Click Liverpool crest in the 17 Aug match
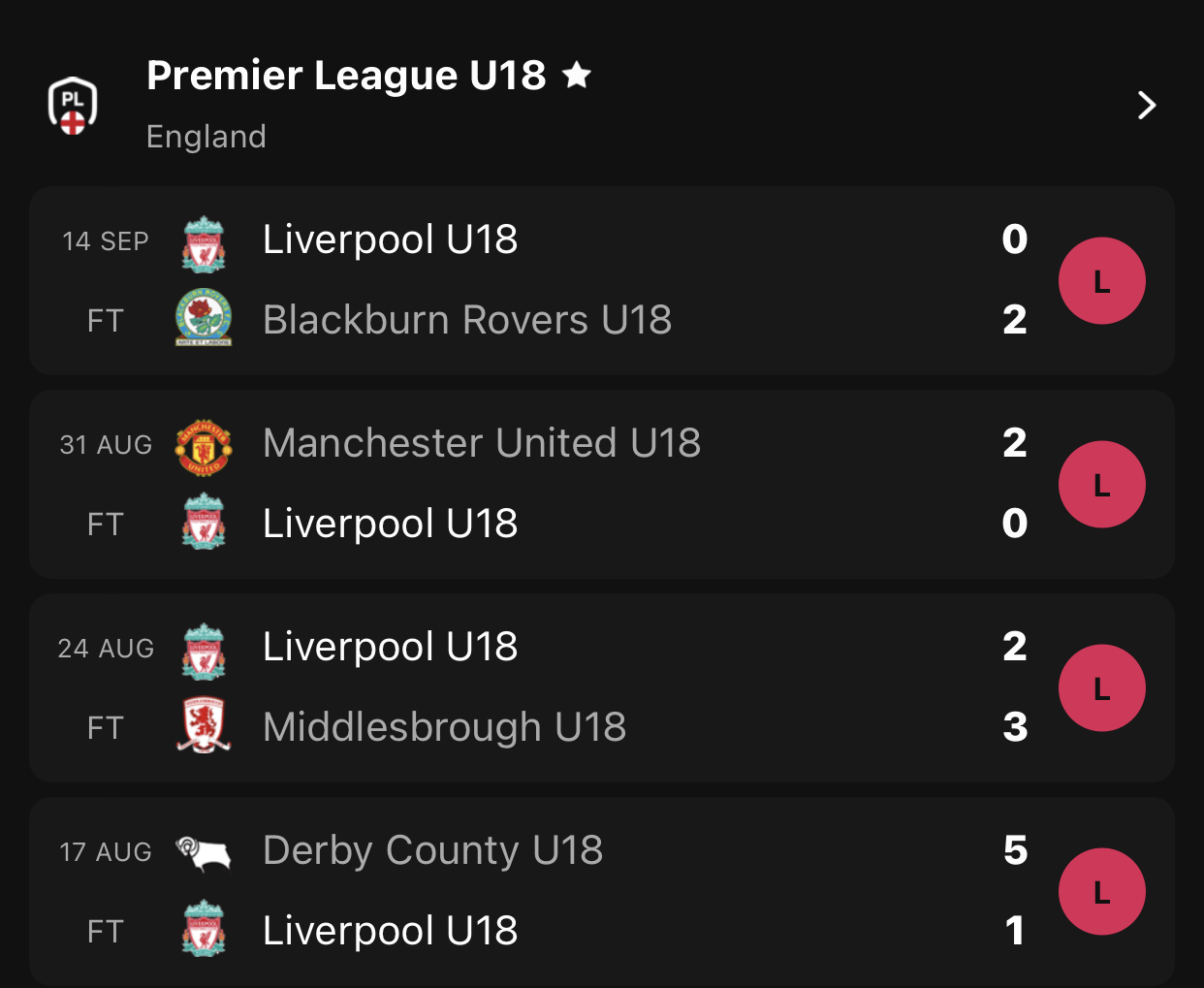This screenshot has width=1204, height=988. click(x=204, y=929)
